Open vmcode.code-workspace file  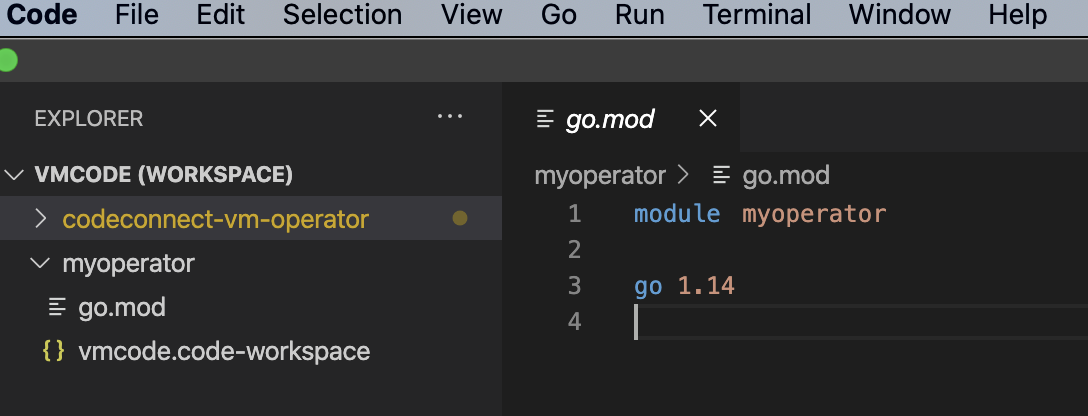[x=250, y=351]
